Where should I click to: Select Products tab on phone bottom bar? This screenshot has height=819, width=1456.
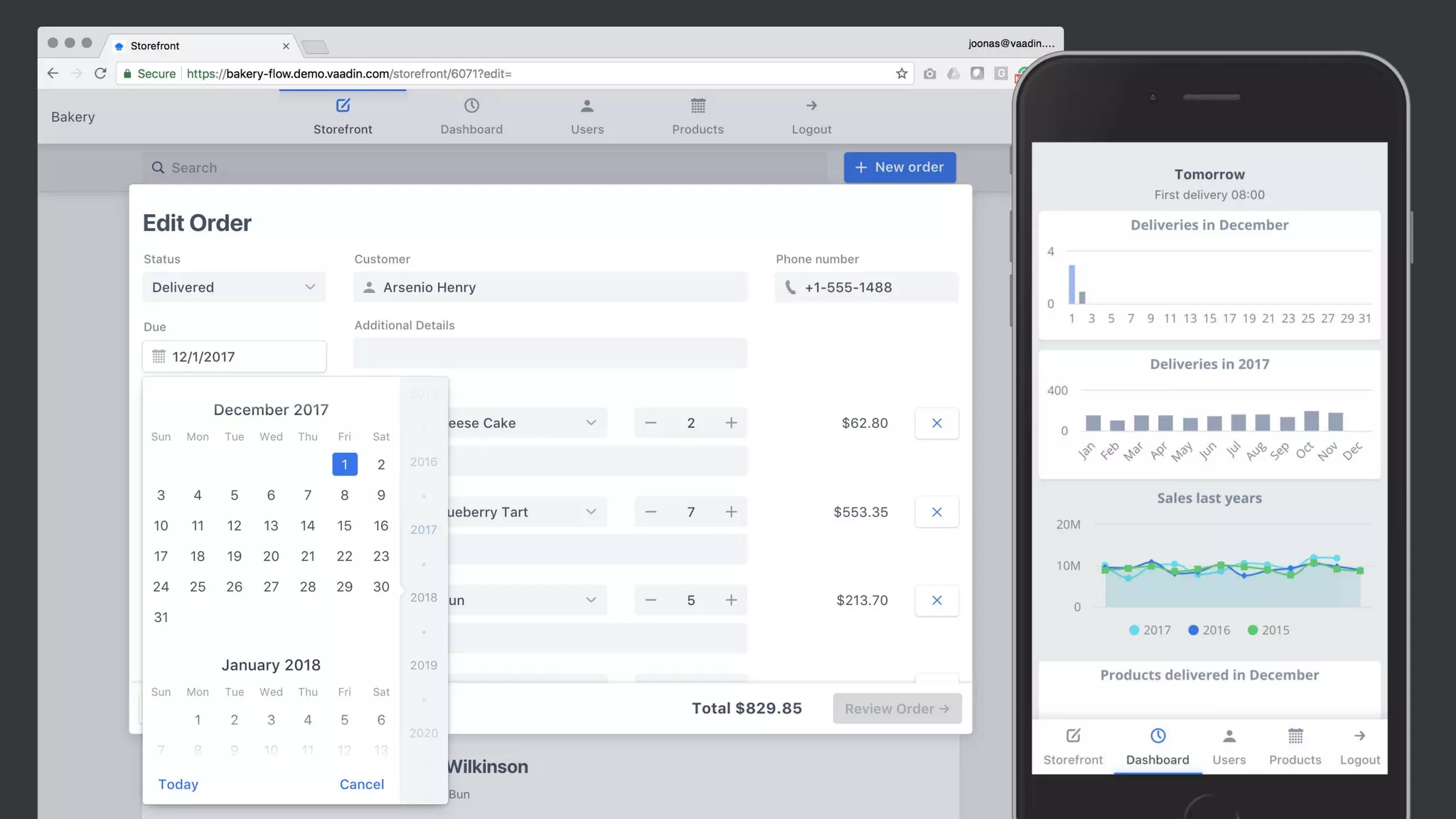pyautogui.click(x=1295, y=746)
